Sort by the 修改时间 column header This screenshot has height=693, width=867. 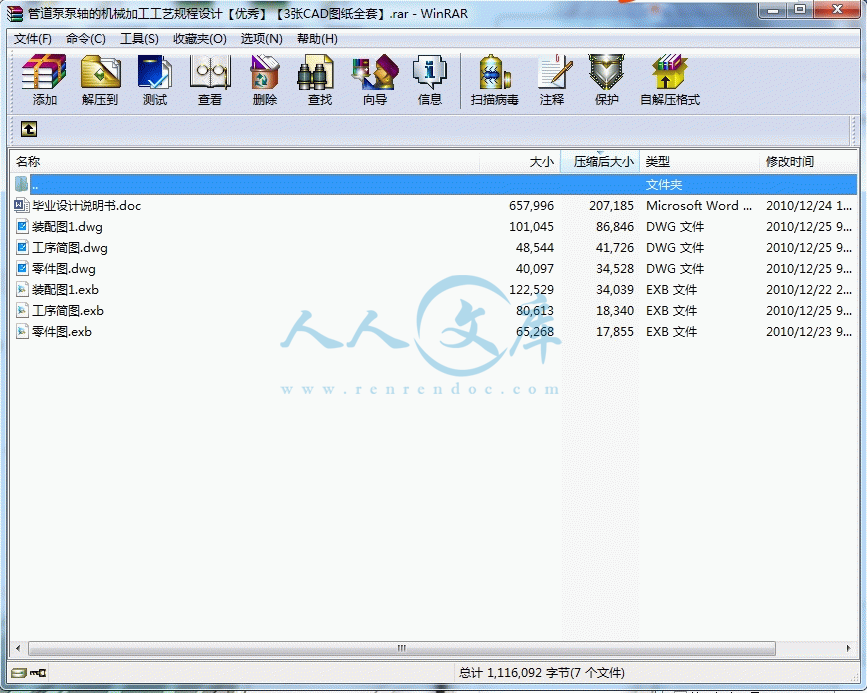click(x=808, y=161)
